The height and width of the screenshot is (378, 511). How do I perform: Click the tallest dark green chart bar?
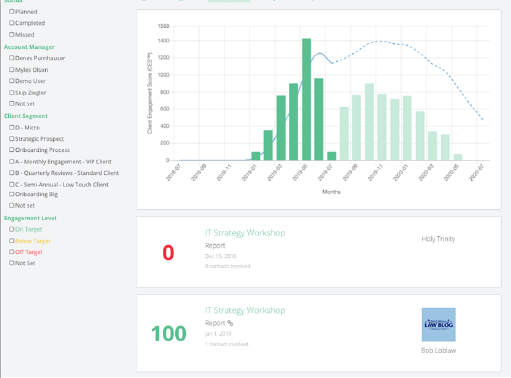306,99
